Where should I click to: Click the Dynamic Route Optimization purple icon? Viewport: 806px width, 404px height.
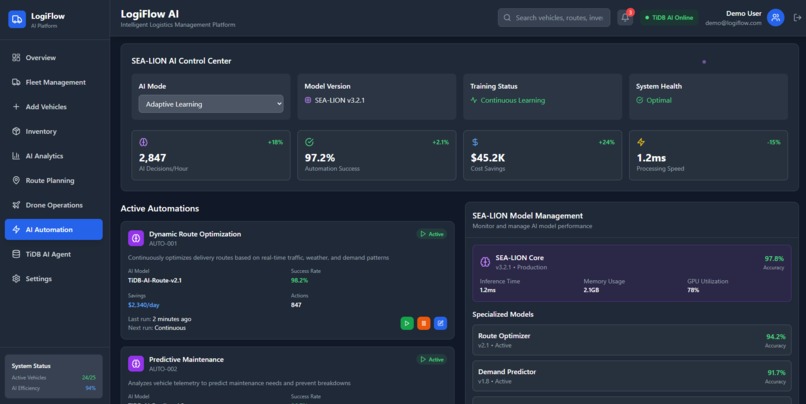136,238
